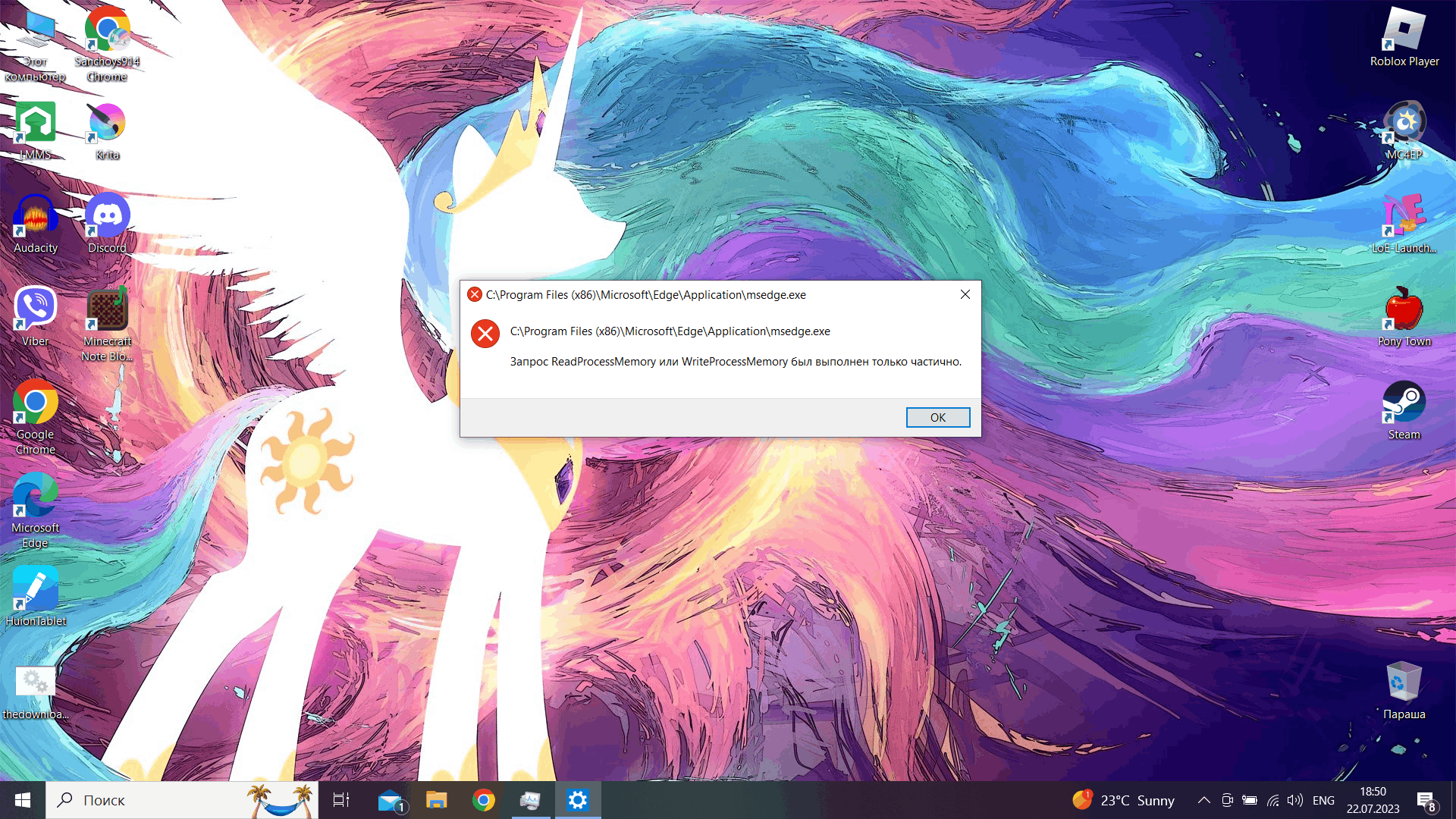1456x819 pixels.
Task: Open Task View button on taskbar
Action: pyautogui.click(x=341, y=800)
